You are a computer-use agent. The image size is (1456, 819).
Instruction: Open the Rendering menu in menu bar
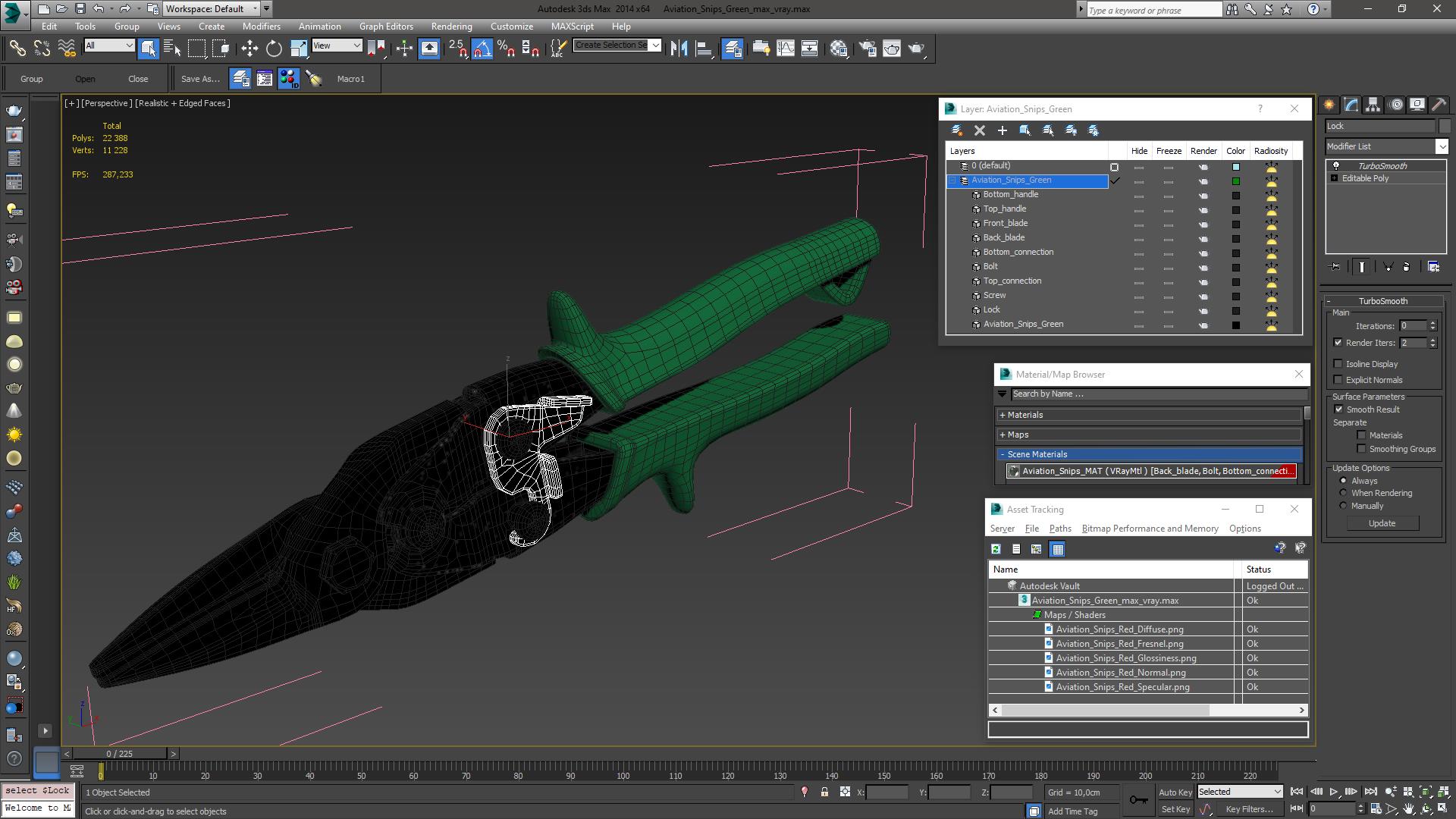[451, 26]
